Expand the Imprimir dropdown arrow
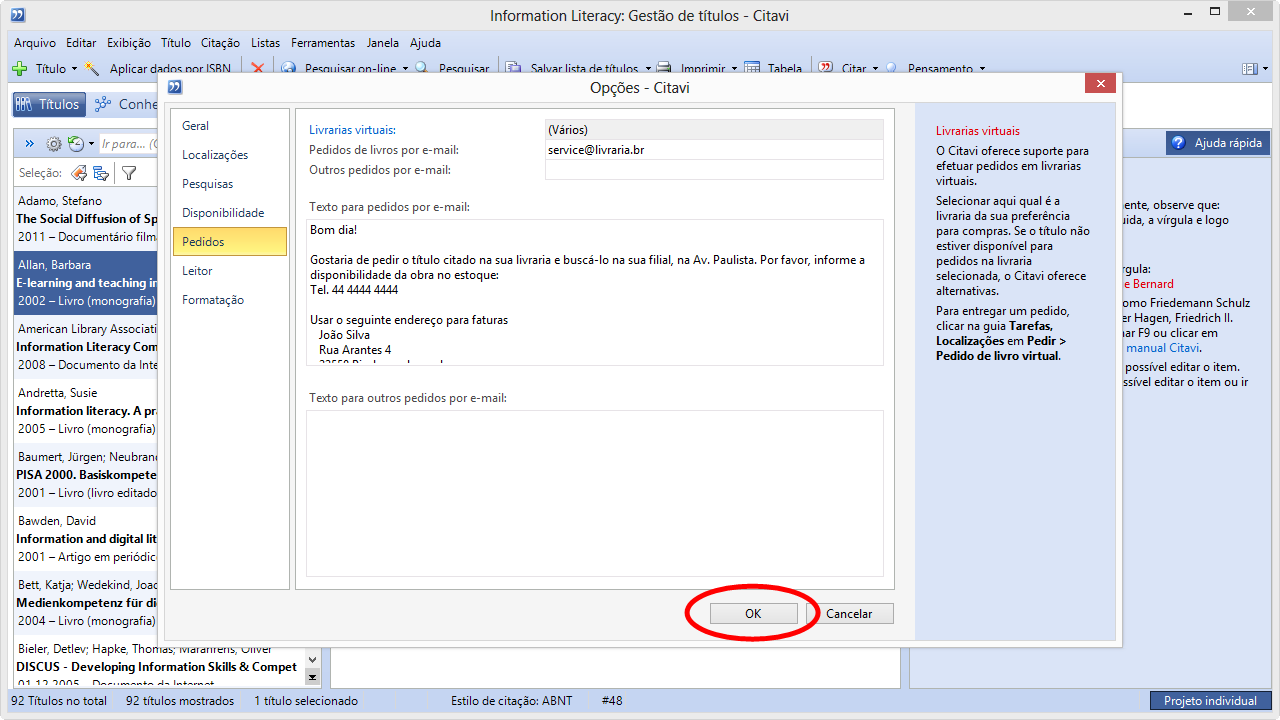 (x=734, y=69)
